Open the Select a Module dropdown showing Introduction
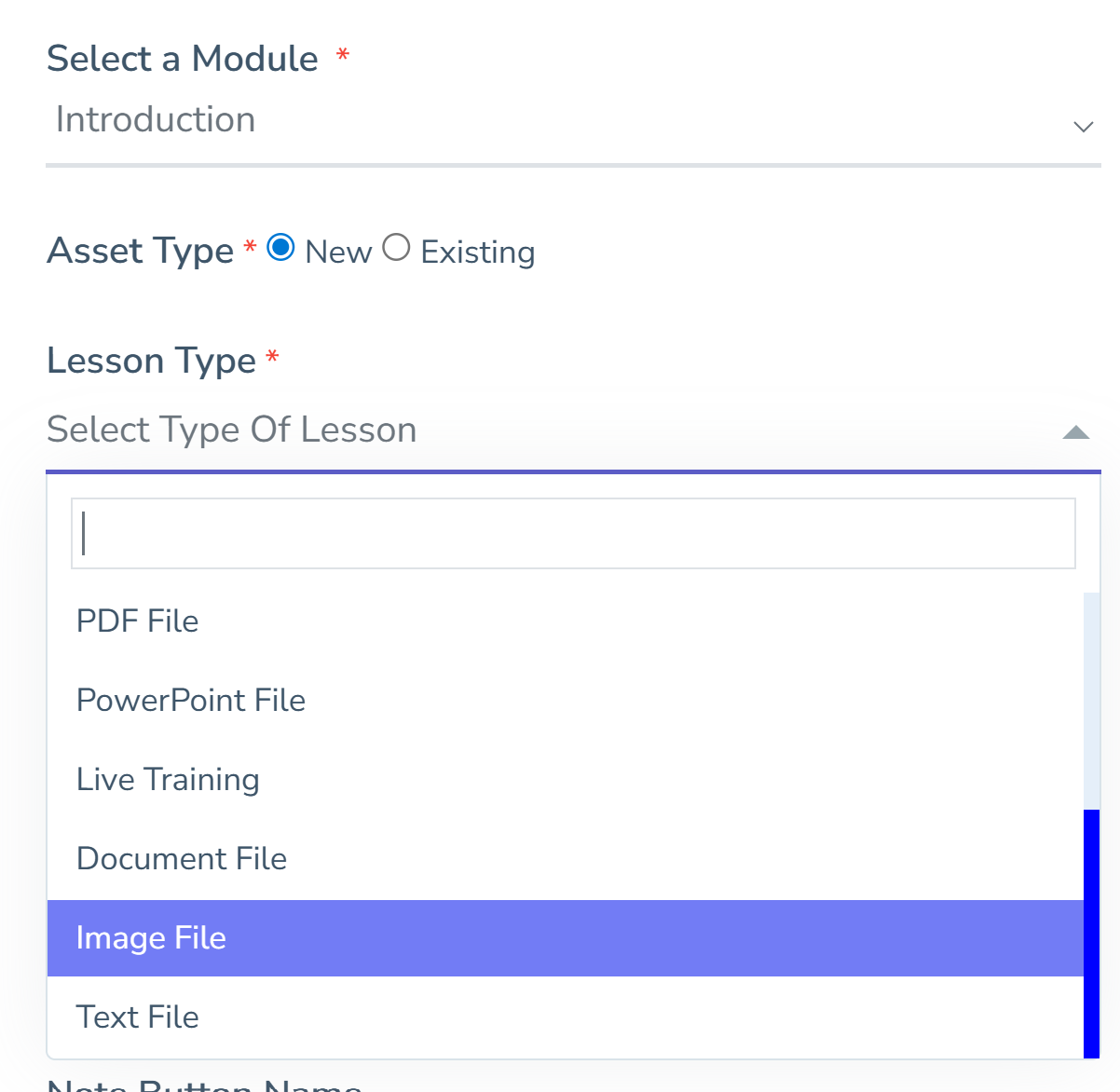The image size is (1120, 1092). [559, 121]
